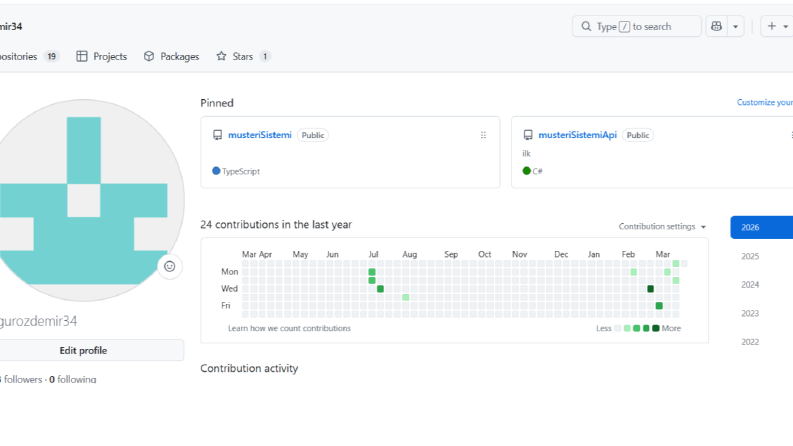The width and height of the screenshot is (793, 446).
Task: Click the TypeScript blue language dot
Action: (x=216, y=171)
